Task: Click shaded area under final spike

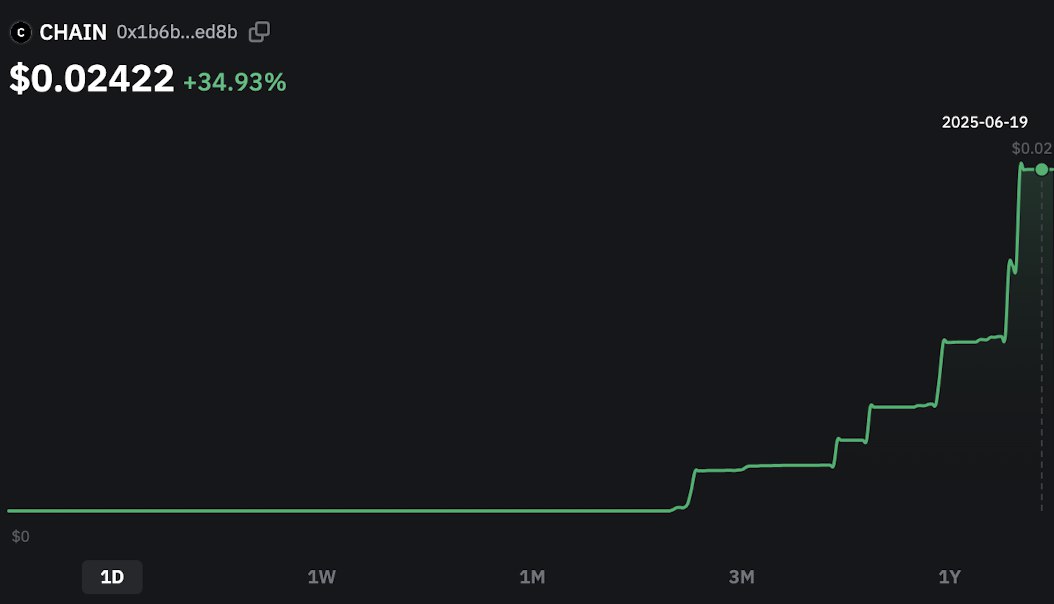Action: 1028,336
